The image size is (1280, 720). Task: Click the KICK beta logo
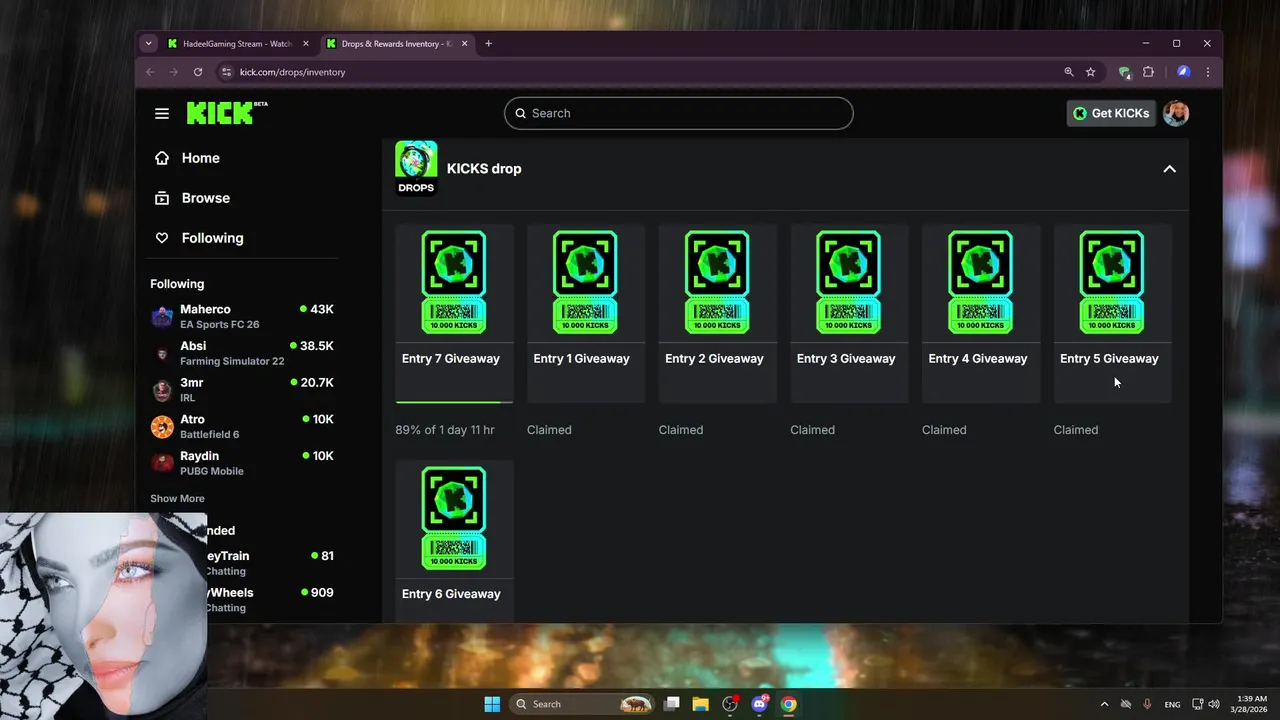pos(227,112)
